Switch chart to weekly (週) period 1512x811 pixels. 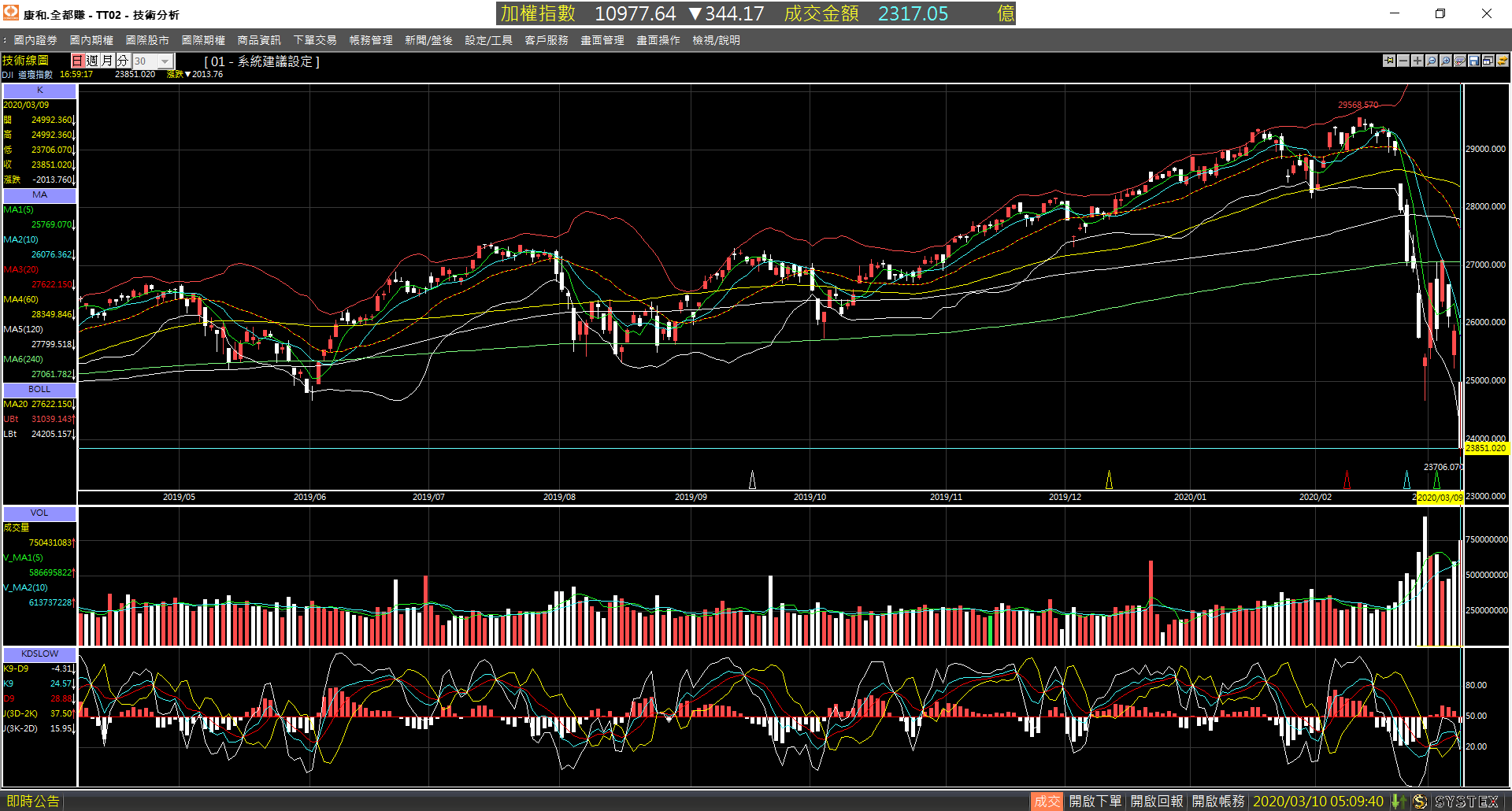click(x=92, y=61)
